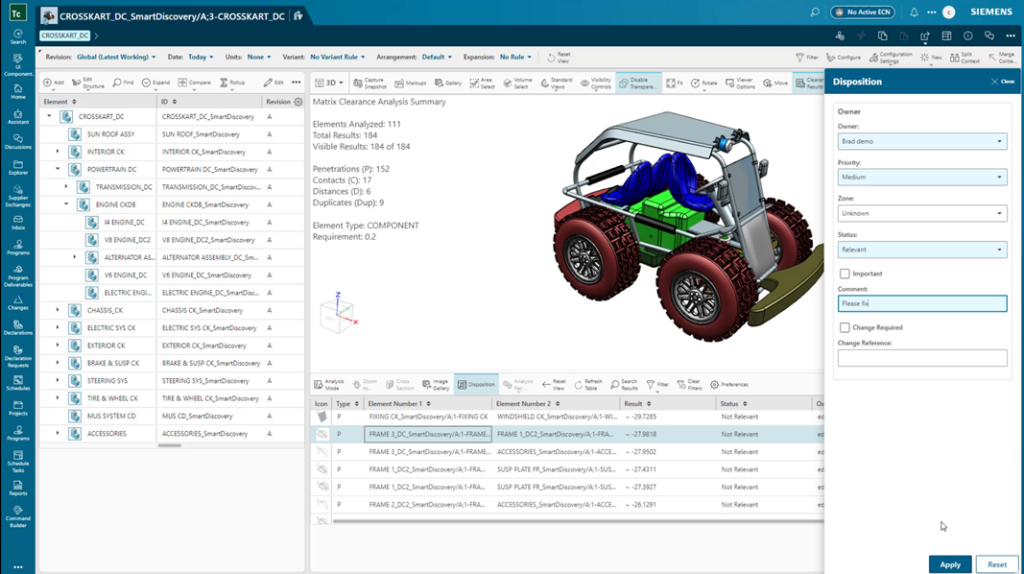Click the results table horizontal scrollbar
1024x574 pixels.
[x=578, y=521]
